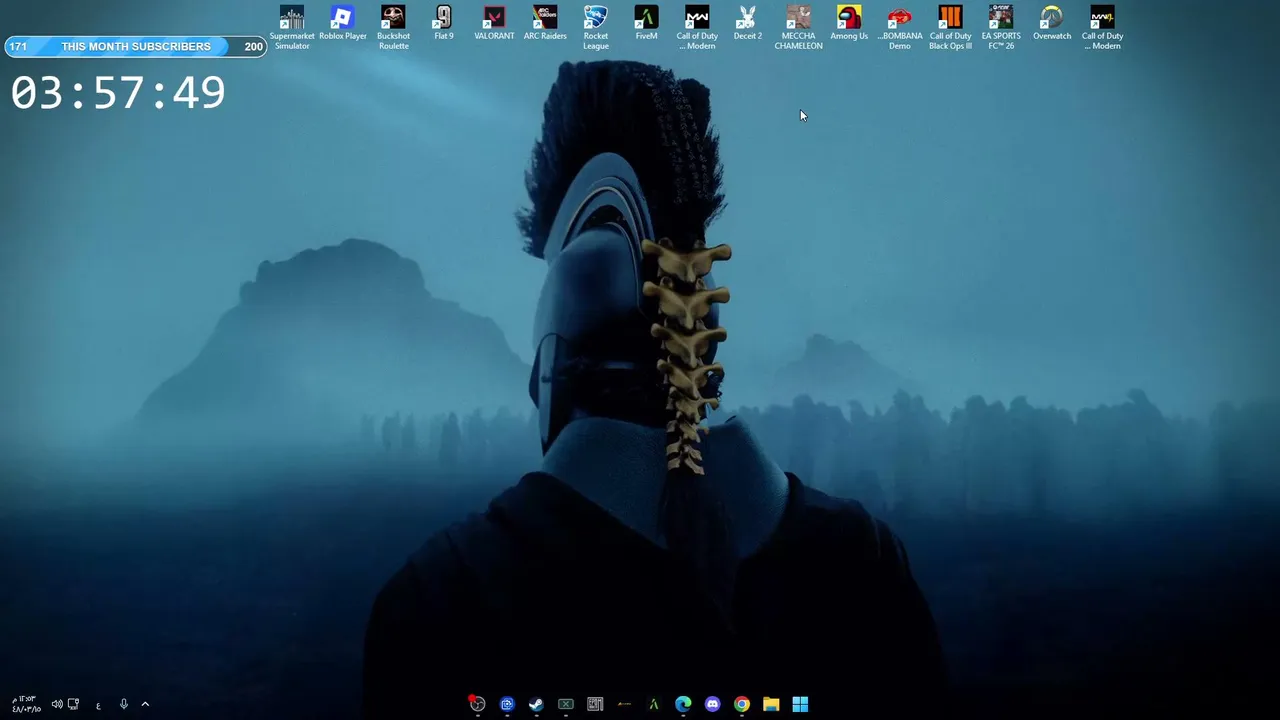Open Discord from the taskbar
The image size is (1280, 720).
pyautogui.click(x=712, y=704)
